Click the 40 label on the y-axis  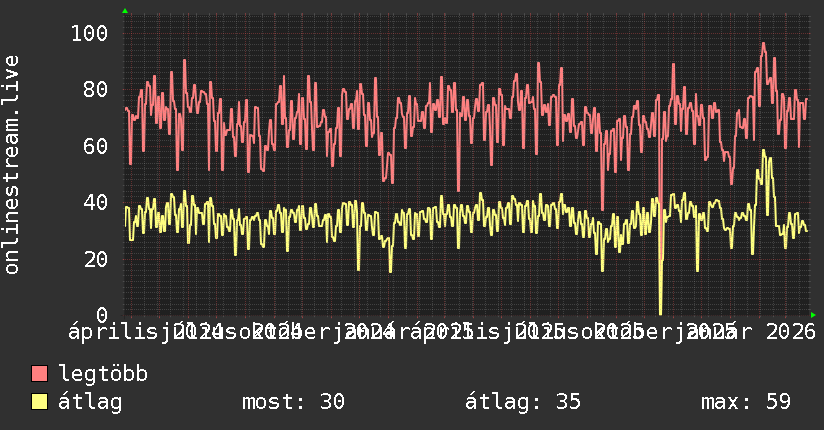(96, 202)
